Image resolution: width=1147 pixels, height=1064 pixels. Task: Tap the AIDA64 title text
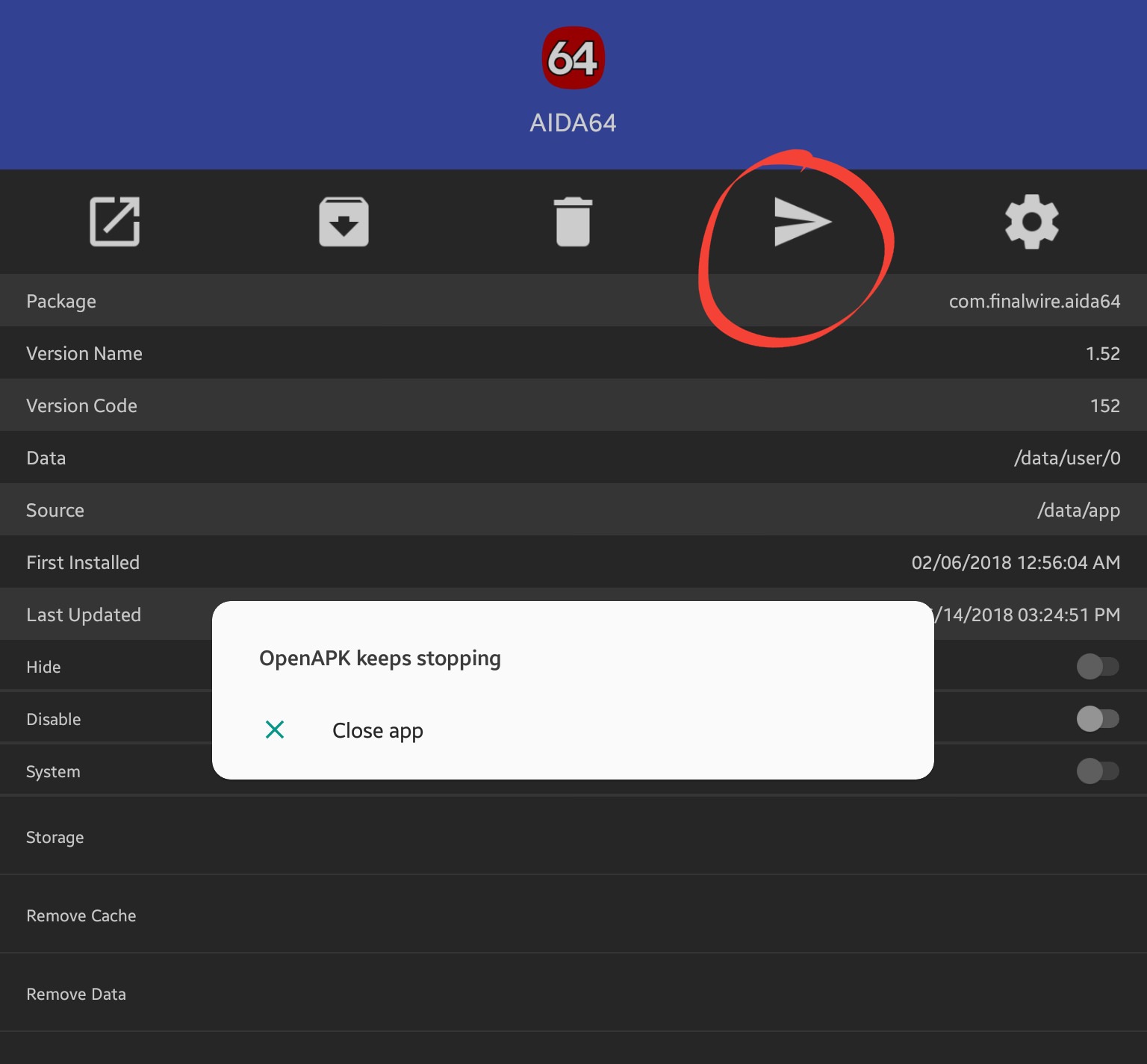coord(573,122)
